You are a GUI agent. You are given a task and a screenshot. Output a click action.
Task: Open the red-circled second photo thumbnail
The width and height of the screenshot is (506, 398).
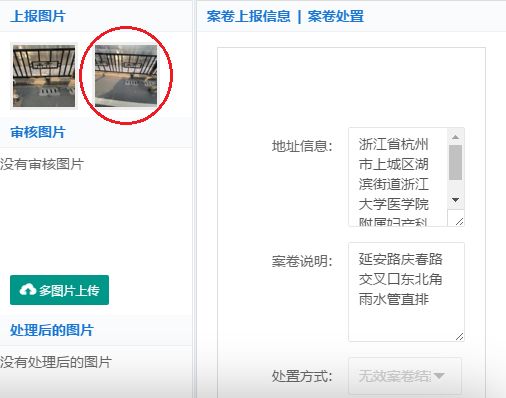(x=126, y=76)
